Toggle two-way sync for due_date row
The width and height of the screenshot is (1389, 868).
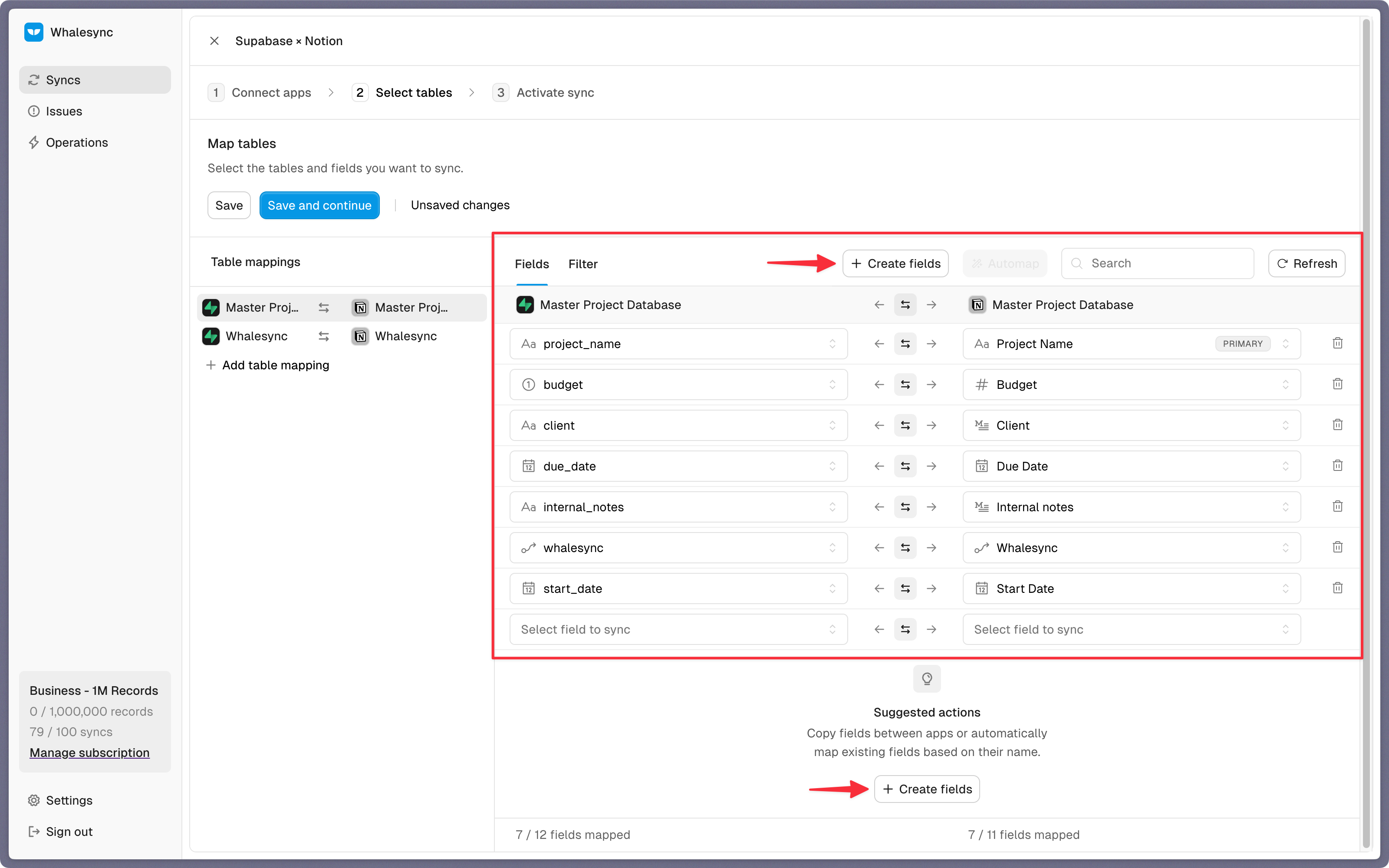click(905, 466)
